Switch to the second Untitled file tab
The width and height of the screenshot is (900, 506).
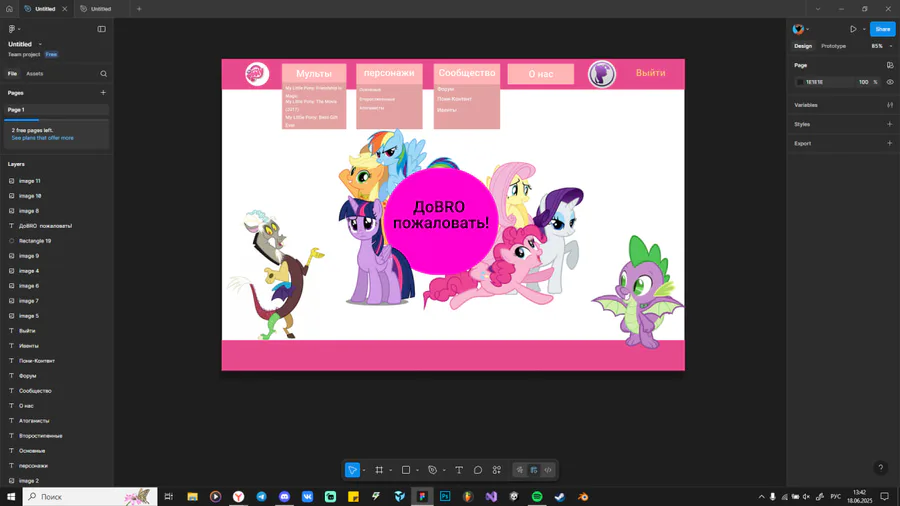tap(101, 9)
